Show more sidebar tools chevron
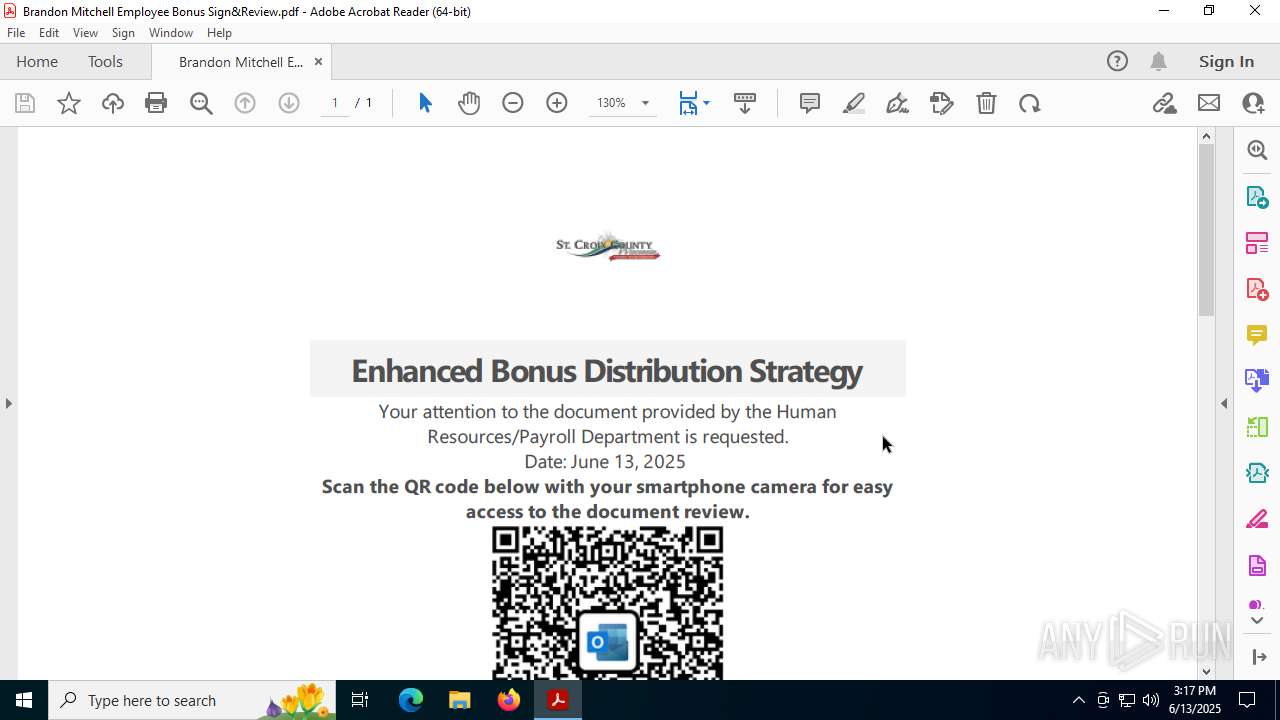Viewport: 1280px width, 720px height. (1257, 621)
